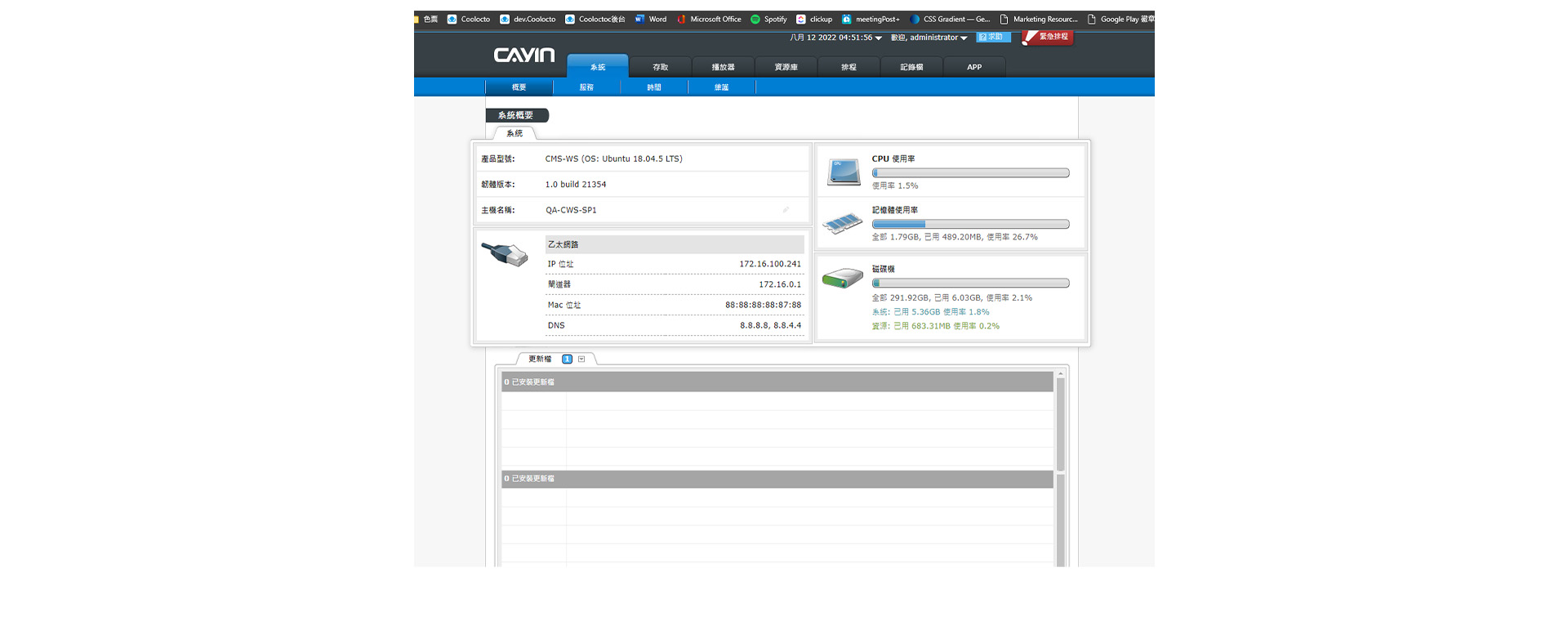The image size is (1568, 621).
Task: Click the CAYIN logo
Action: (x=523, y=55)
